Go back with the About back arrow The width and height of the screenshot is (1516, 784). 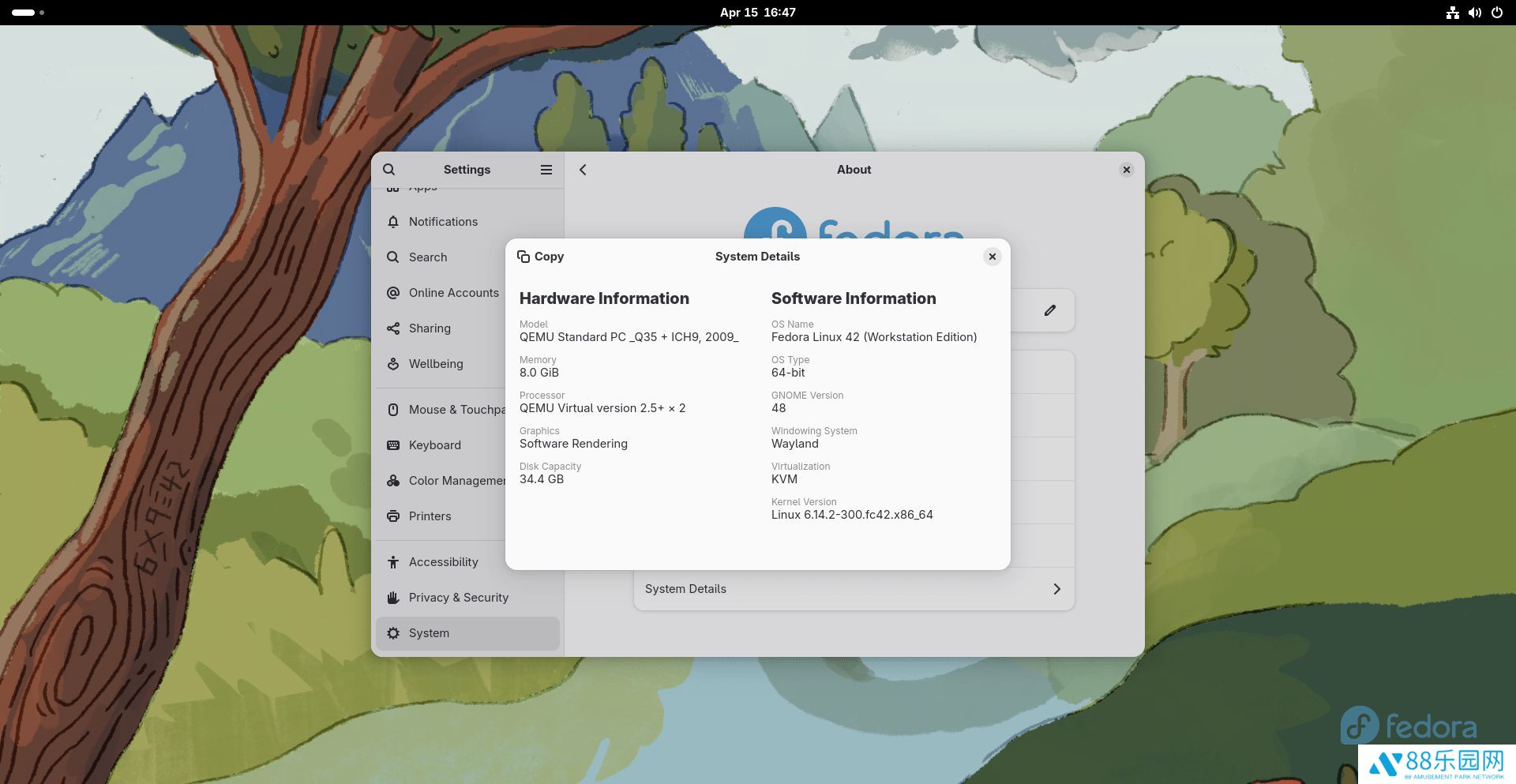583,170
